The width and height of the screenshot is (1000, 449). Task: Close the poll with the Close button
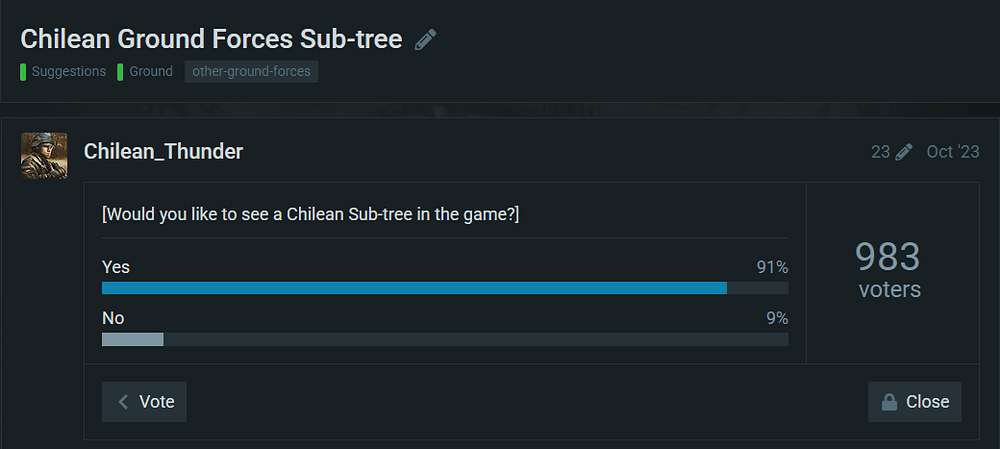tap(914, 402)
